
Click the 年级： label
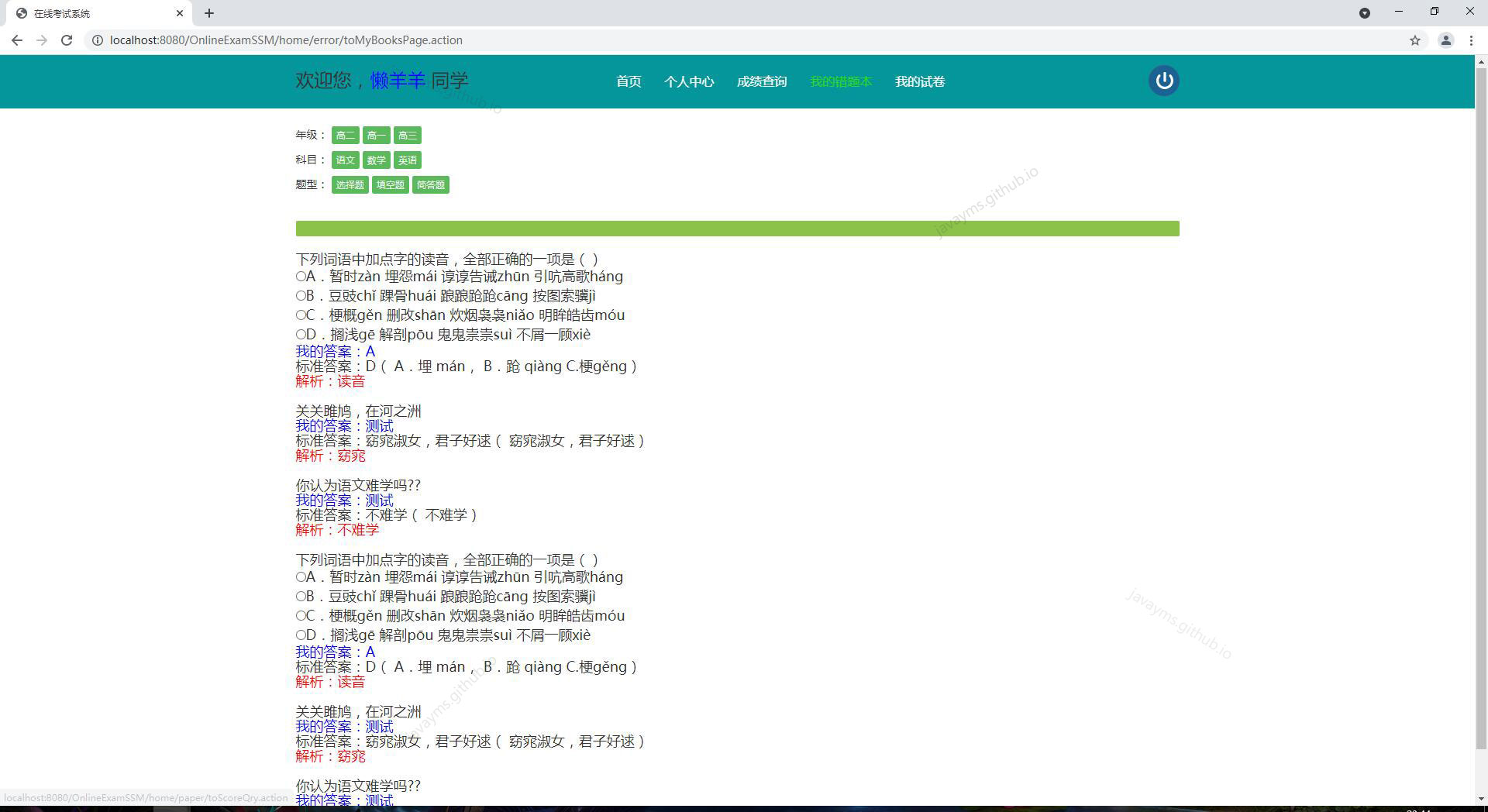[x=311, y=135]
